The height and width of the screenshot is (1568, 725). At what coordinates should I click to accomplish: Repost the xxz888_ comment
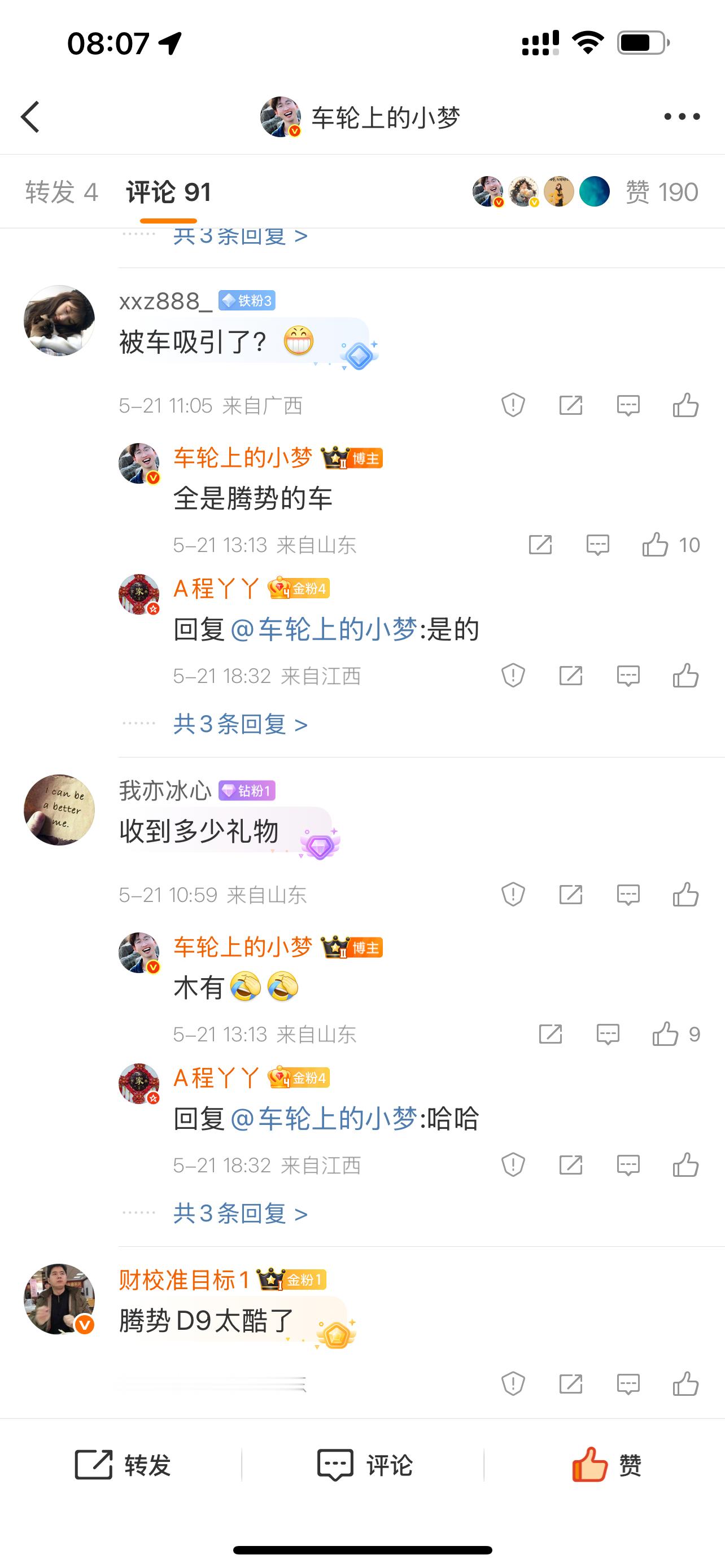click(x=570, y=405)
